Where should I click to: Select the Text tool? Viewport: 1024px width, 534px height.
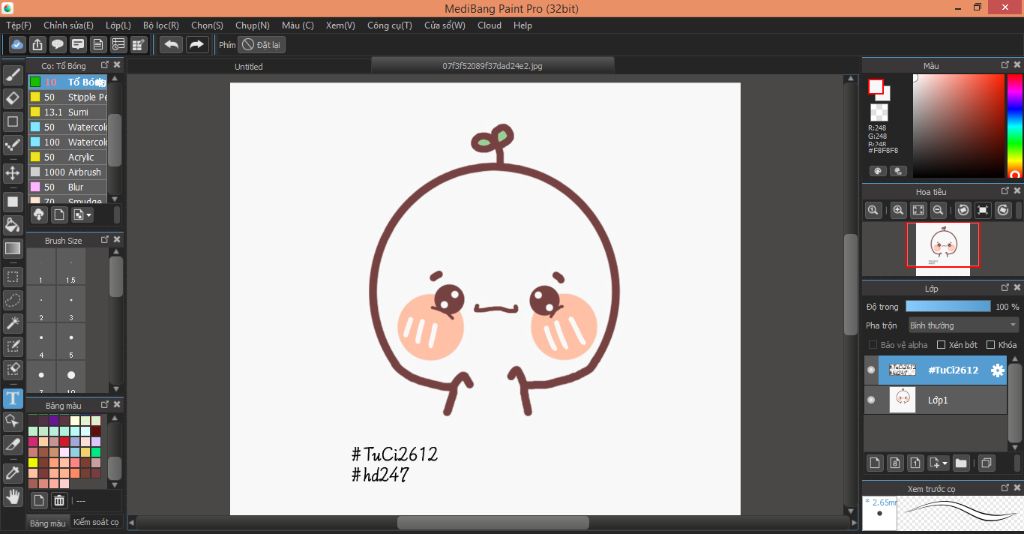pos(12,398)
